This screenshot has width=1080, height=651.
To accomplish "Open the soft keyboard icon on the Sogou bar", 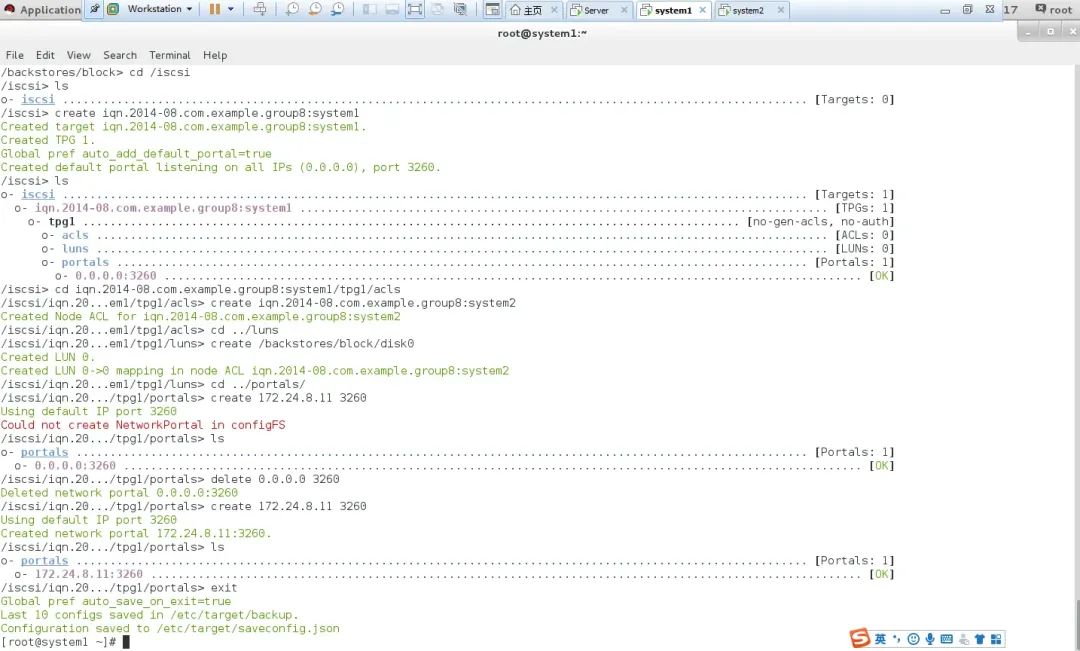I will (x=946, y=639).
